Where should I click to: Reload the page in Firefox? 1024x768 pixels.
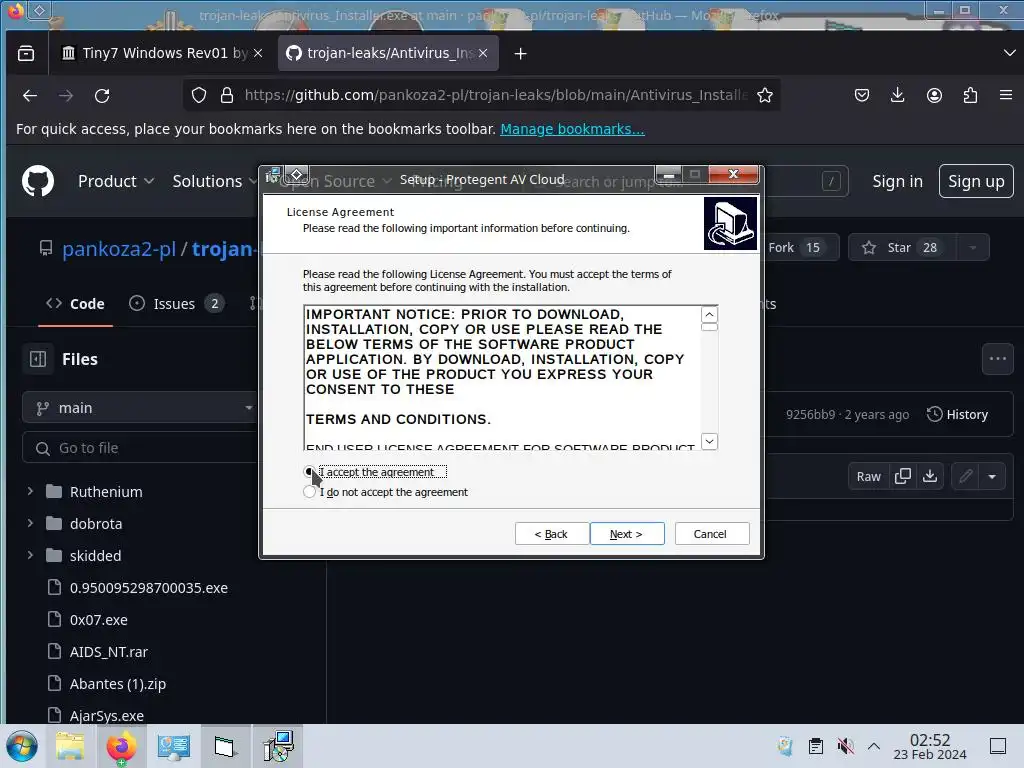click(x=102, y=96)
